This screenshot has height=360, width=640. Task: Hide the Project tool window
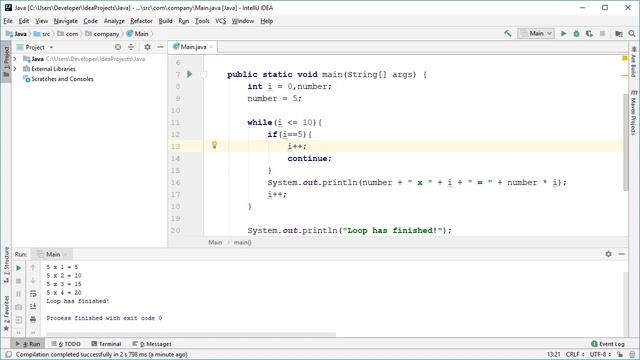[x=160, y=47]
